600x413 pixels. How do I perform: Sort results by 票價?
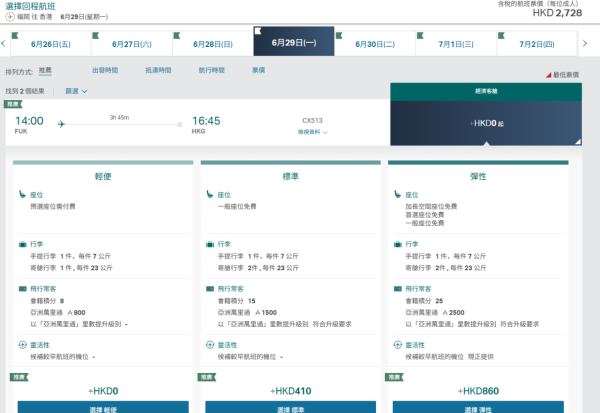(x=258, y=71)
